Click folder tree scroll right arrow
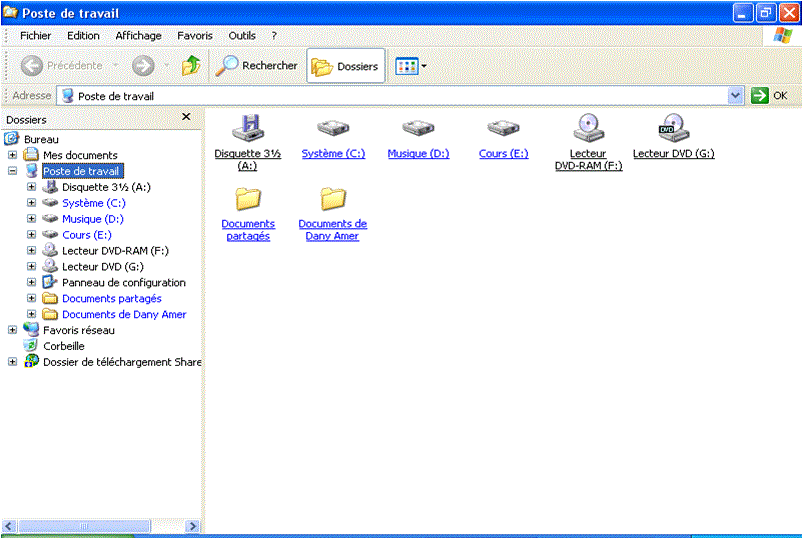The height and width of the screenshot is (539, 803). point(193,526)
